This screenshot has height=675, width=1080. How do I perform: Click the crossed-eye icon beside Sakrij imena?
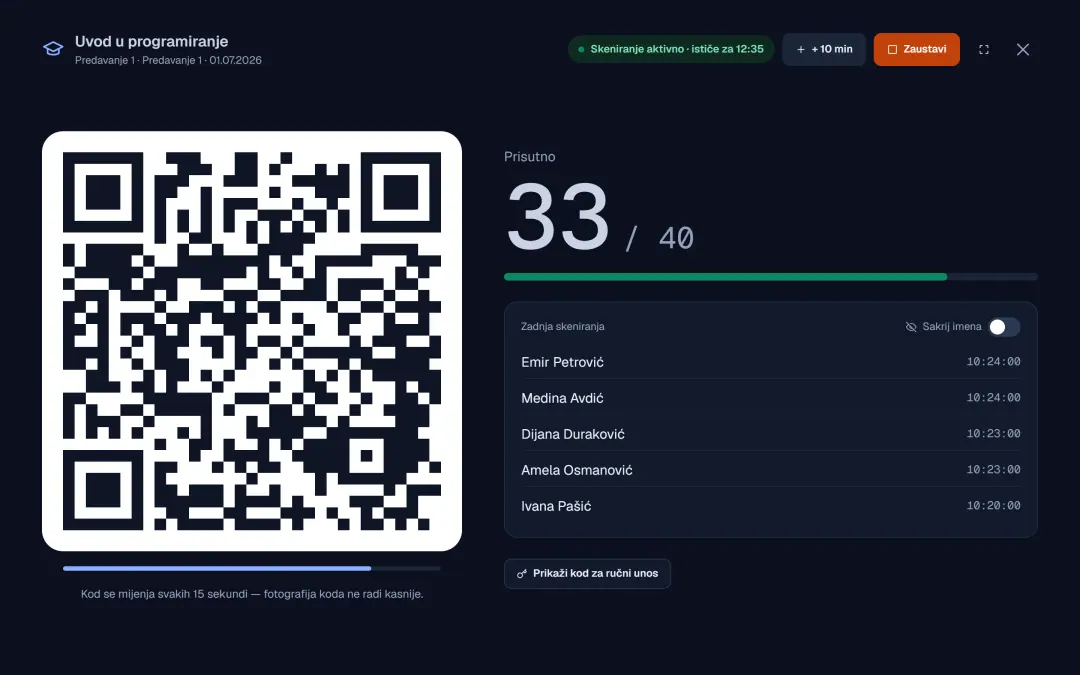[x=911, y=327]
